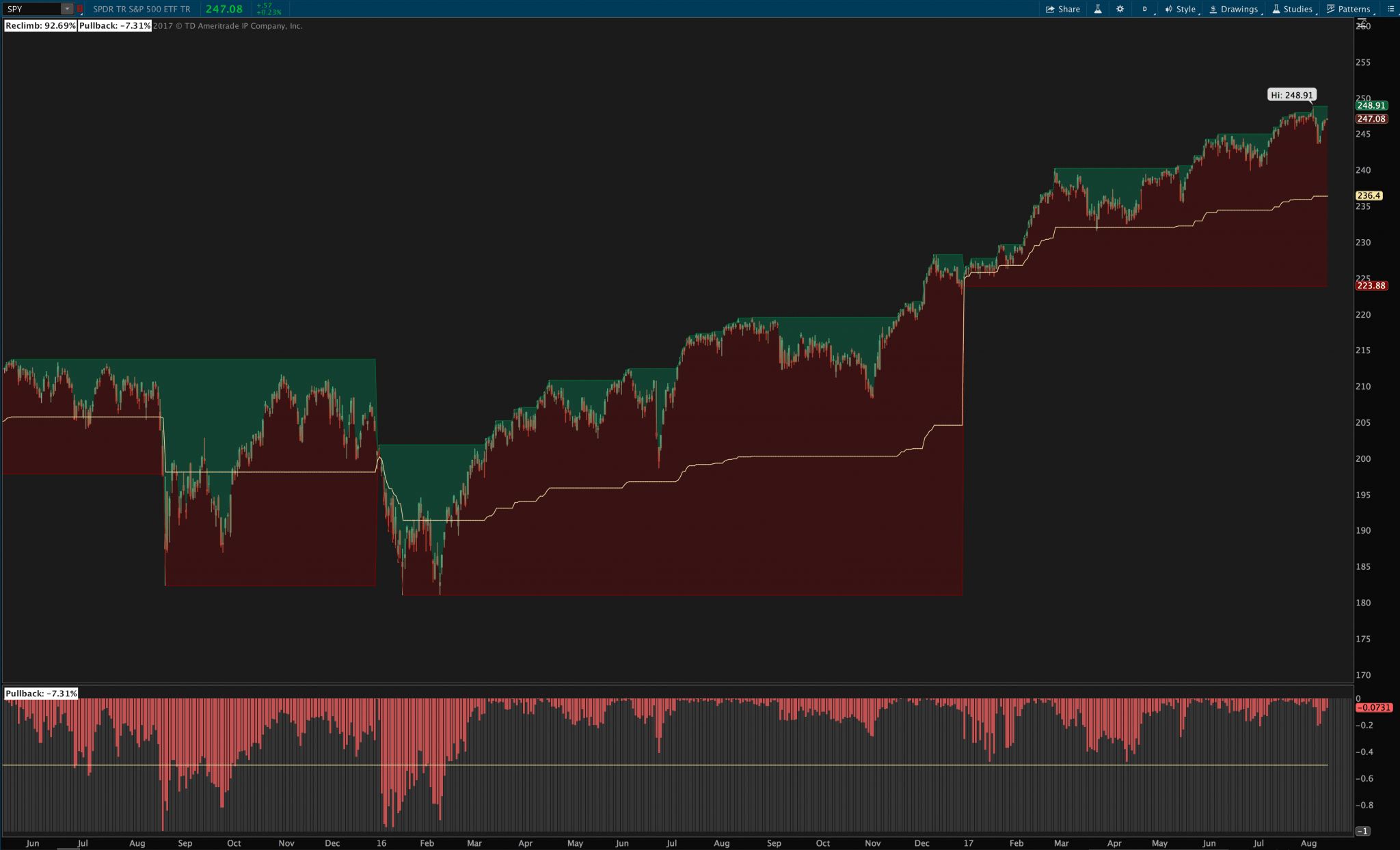Click the Reclimb: 92.69% label
The width and height of the screenshot is (1400, 850).
40,26
